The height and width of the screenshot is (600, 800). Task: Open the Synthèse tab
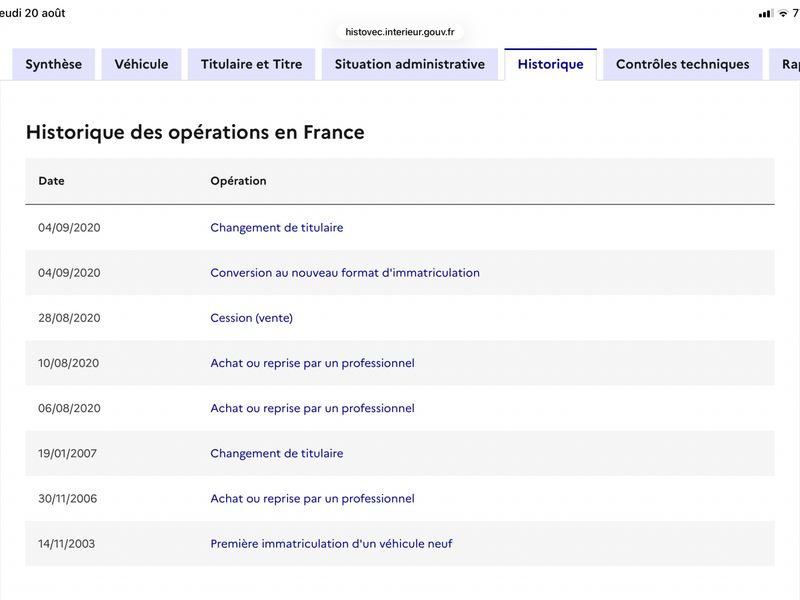(54, 64)
